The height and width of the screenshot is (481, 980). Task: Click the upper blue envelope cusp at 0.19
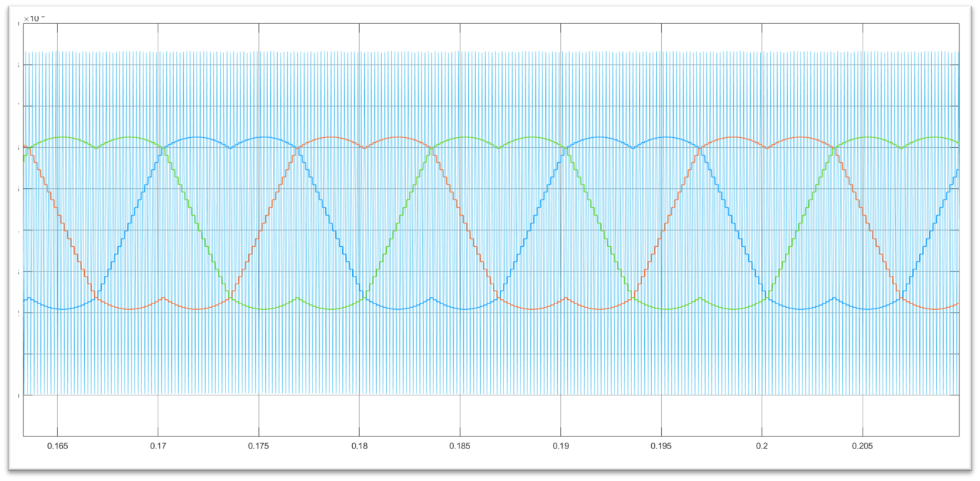[x=566, y=149]
